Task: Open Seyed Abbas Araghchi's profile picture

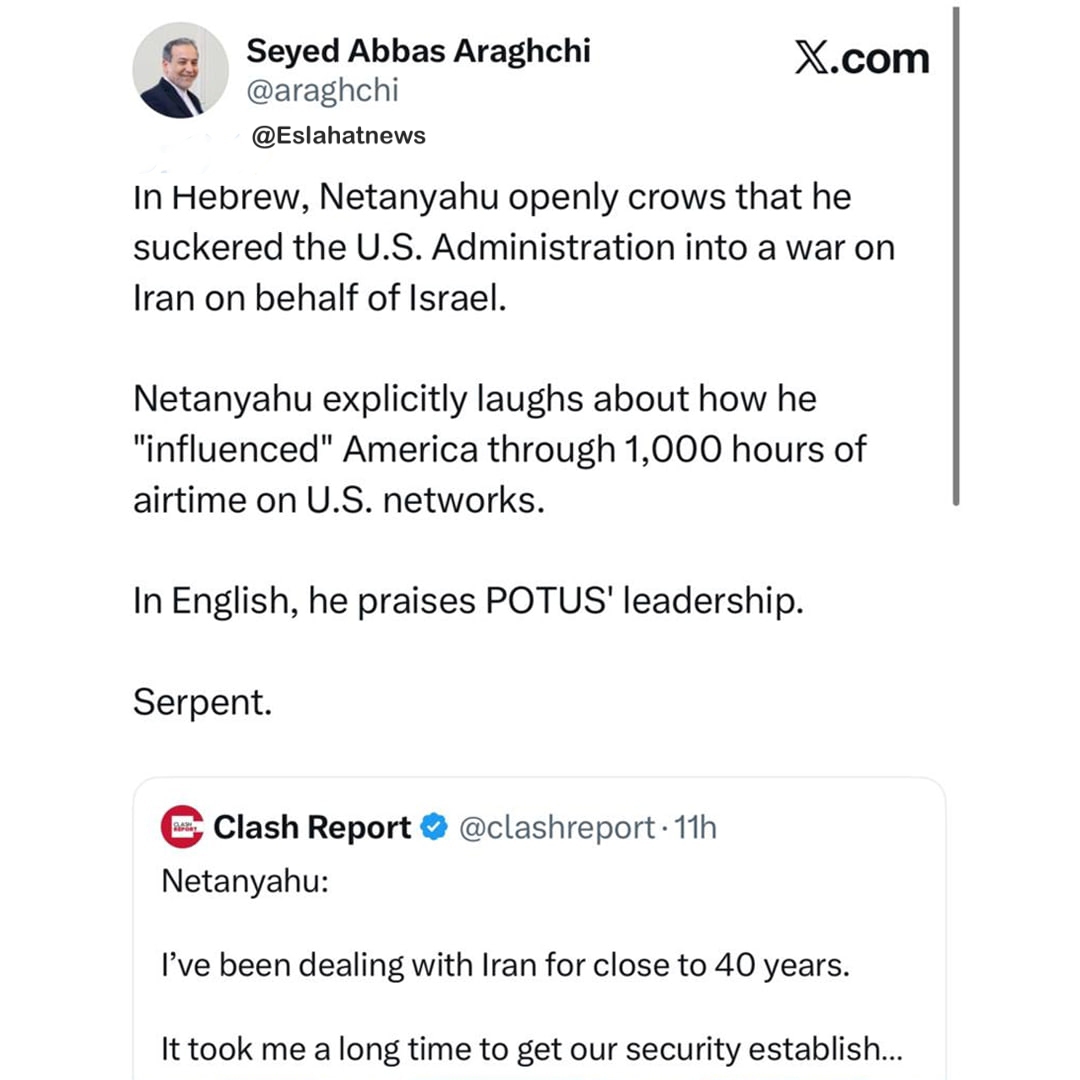Action: pos(180,70)
